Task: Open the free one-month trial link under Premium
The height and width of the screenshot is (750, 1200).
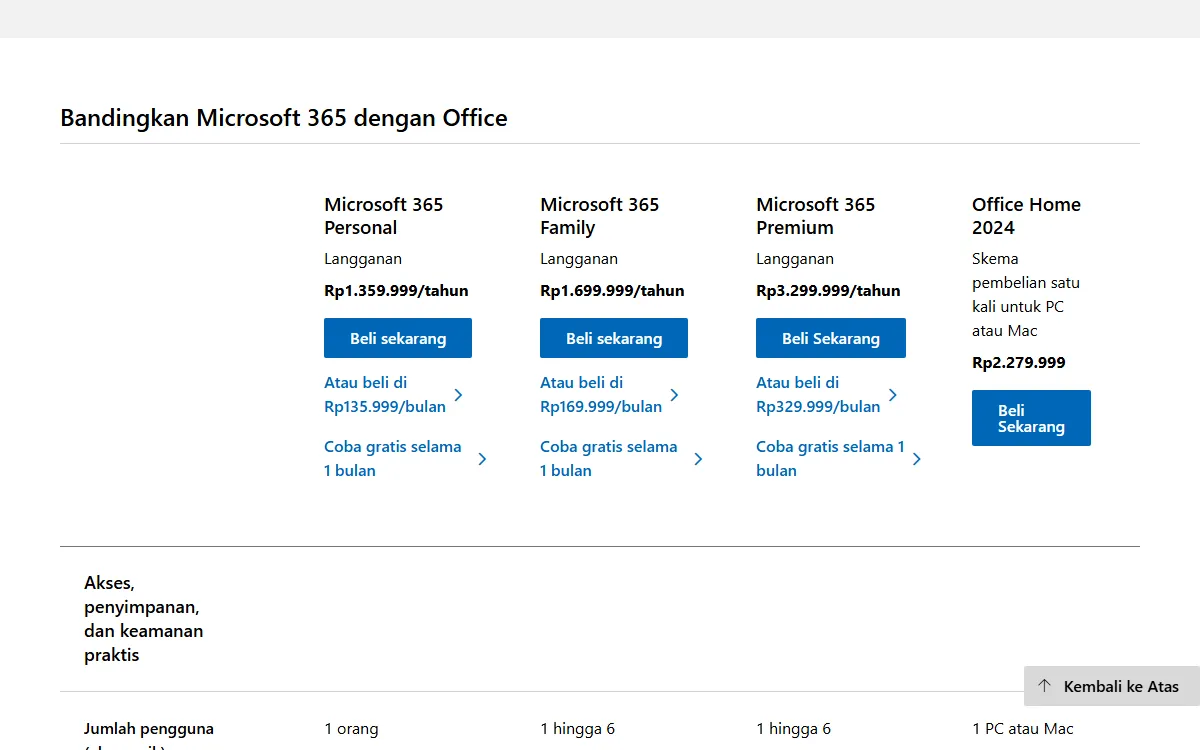Action: tap(838, 458)
